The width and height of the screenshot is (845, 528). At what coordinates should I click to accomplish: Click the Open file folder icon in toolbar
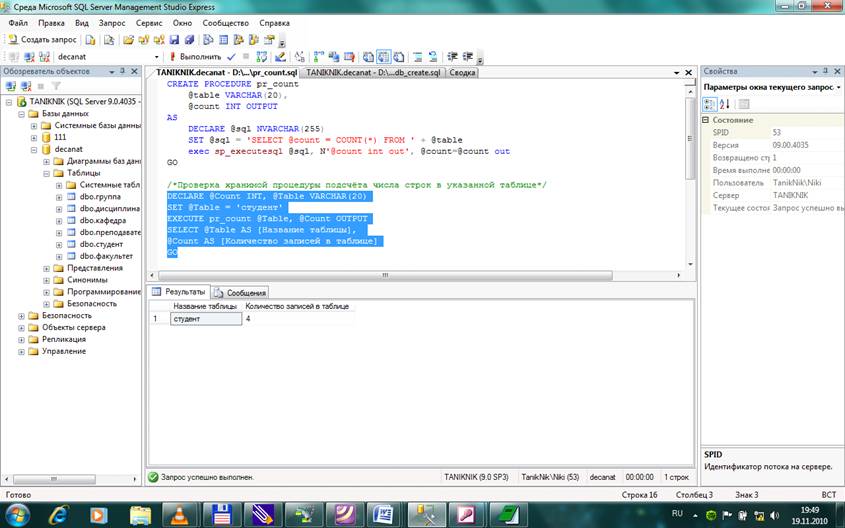coord(129,40)
